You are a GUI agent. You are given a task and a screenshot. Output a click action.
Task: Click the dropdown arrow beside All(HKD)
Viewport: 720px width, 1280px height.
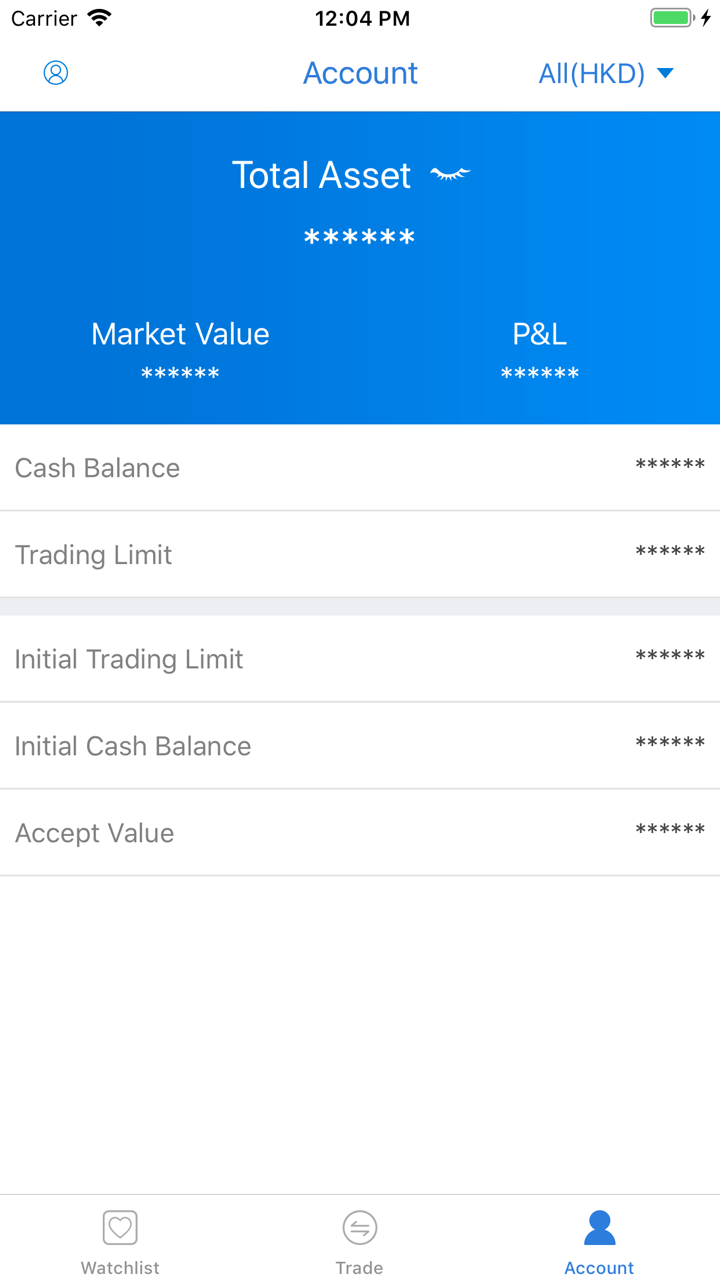pos(665,73)
